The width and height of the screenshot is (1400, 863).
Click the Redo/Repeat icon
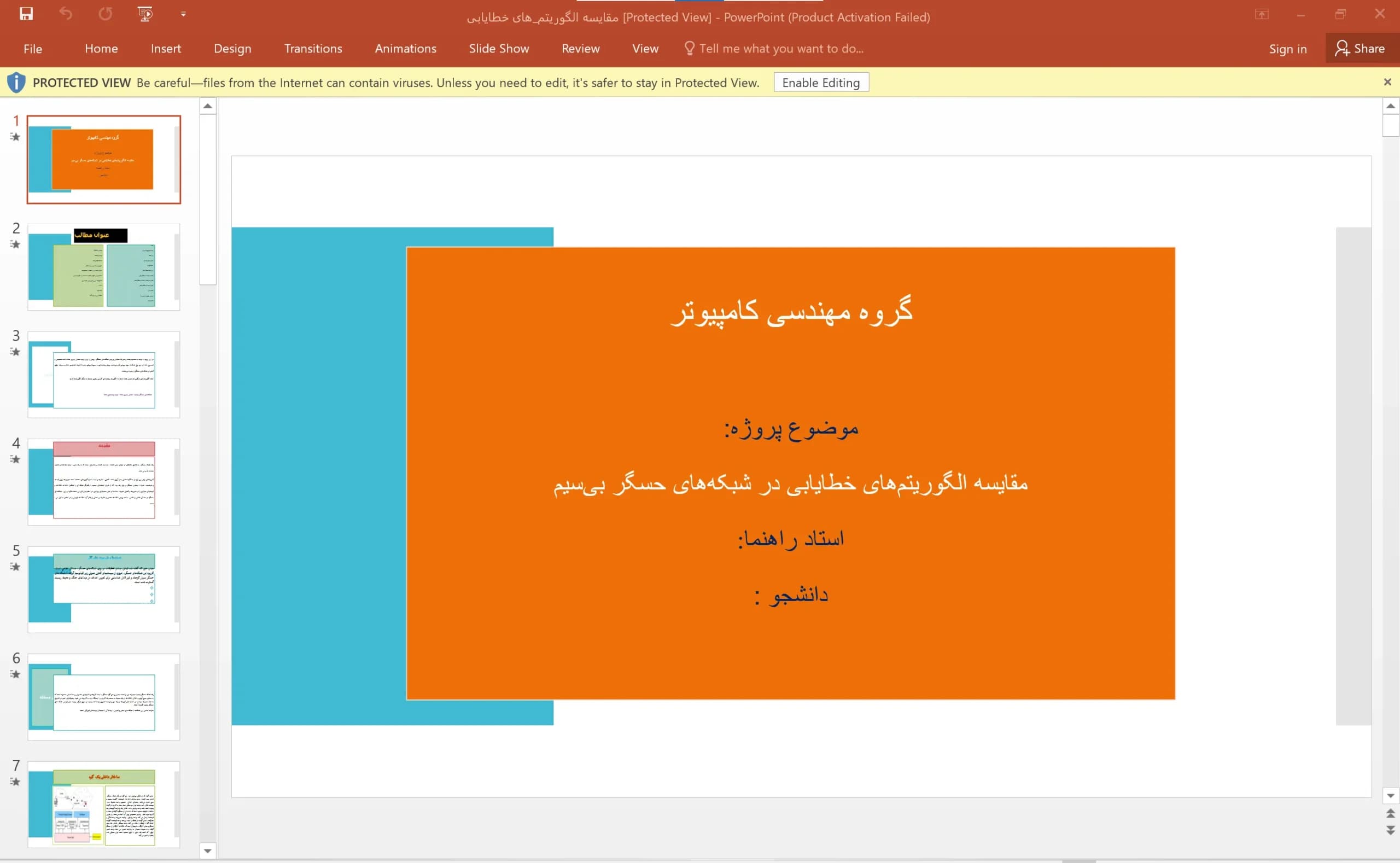click(x=105, y=14)
